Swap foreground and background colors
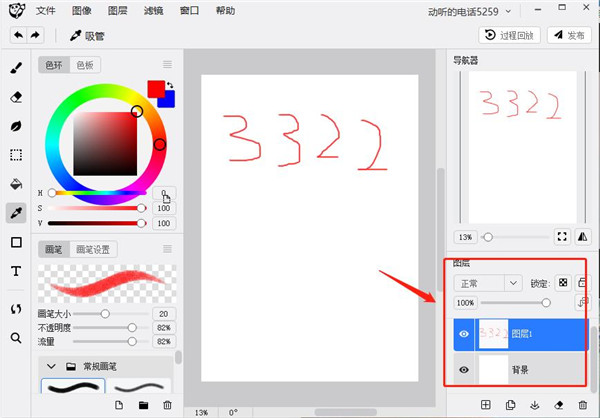This screenshot has width=600, height=418. (170, 85)
